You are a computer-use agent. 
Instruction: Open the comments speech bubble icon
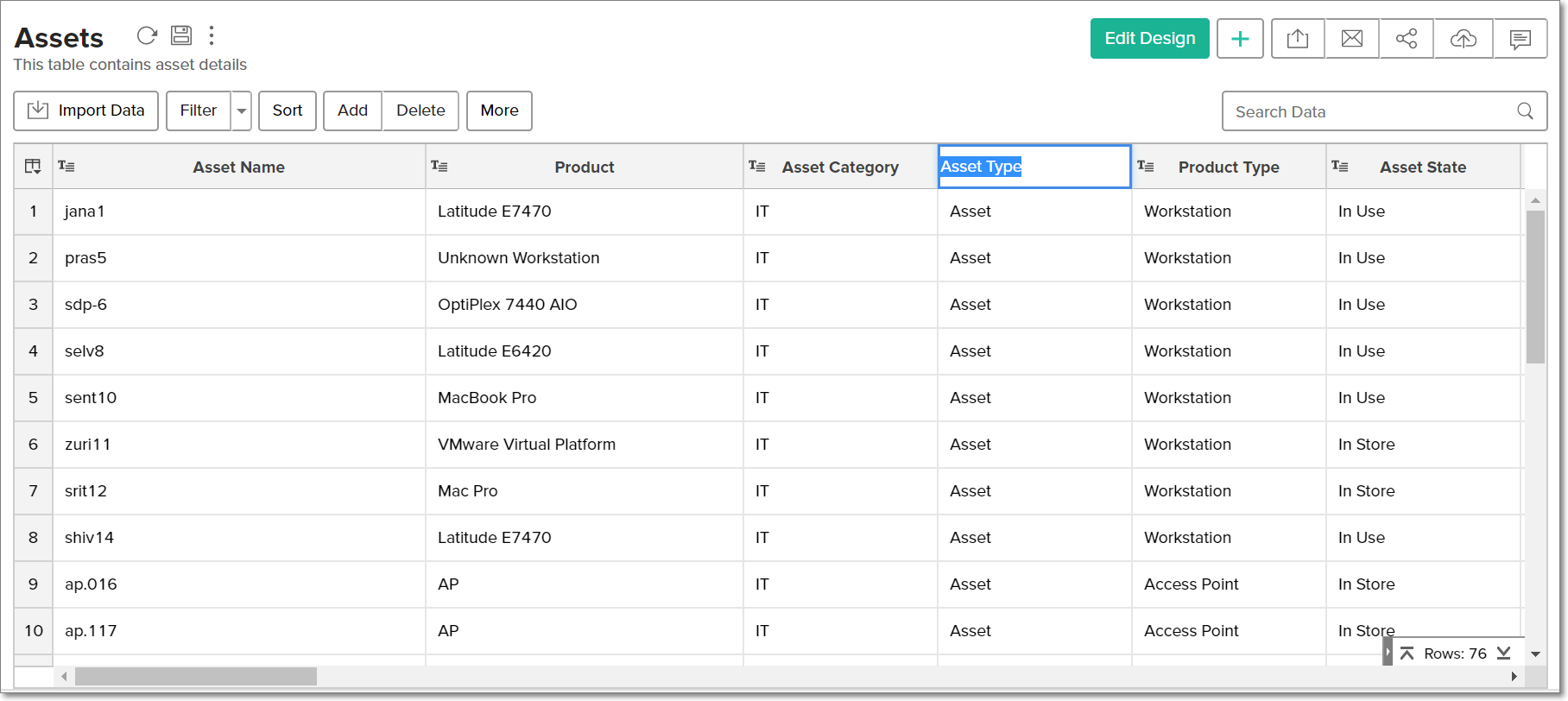[x=1521, y=39]
